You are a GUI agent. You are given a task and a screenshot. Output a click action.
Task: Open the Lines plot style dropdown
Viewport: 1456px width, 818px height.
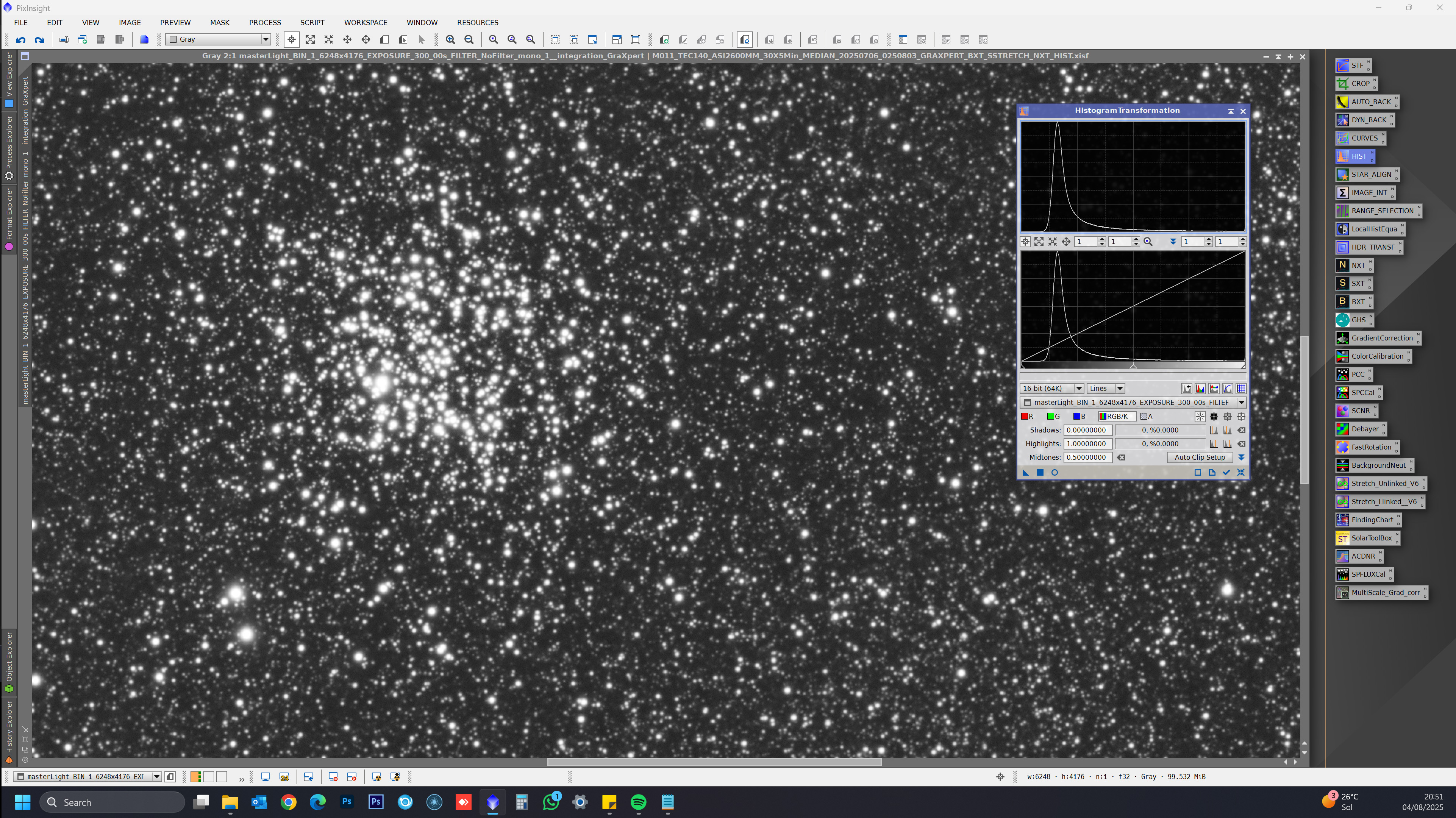1119,389
